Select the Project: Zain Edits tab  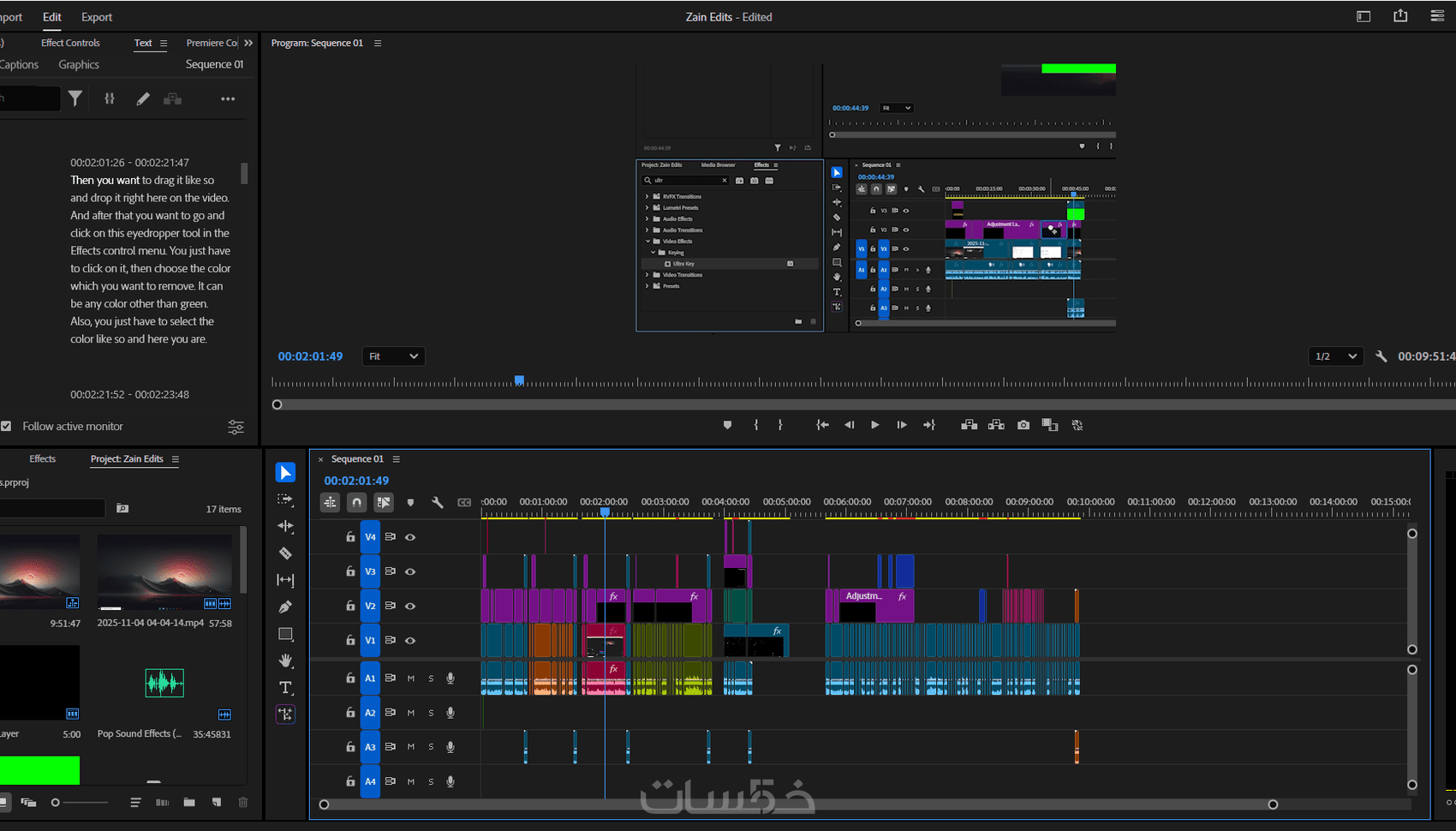[x=127, y=459]
